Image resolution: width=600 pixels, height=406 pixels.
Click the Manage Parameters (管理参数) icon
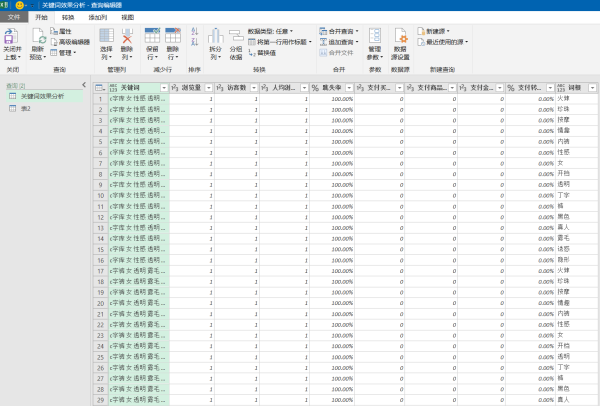pyautogui.click(x=375, y=36)
